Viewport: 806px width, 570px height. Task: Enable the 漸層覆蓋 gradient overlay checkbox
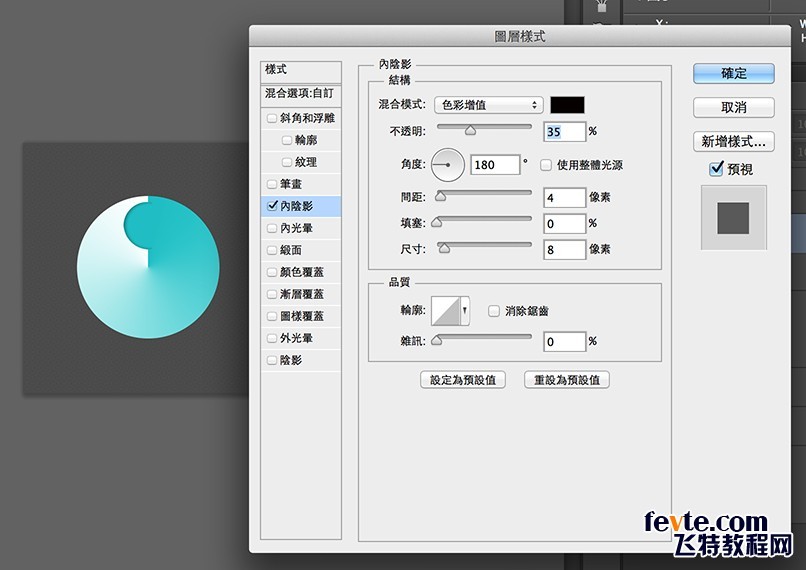pos(272,295)
